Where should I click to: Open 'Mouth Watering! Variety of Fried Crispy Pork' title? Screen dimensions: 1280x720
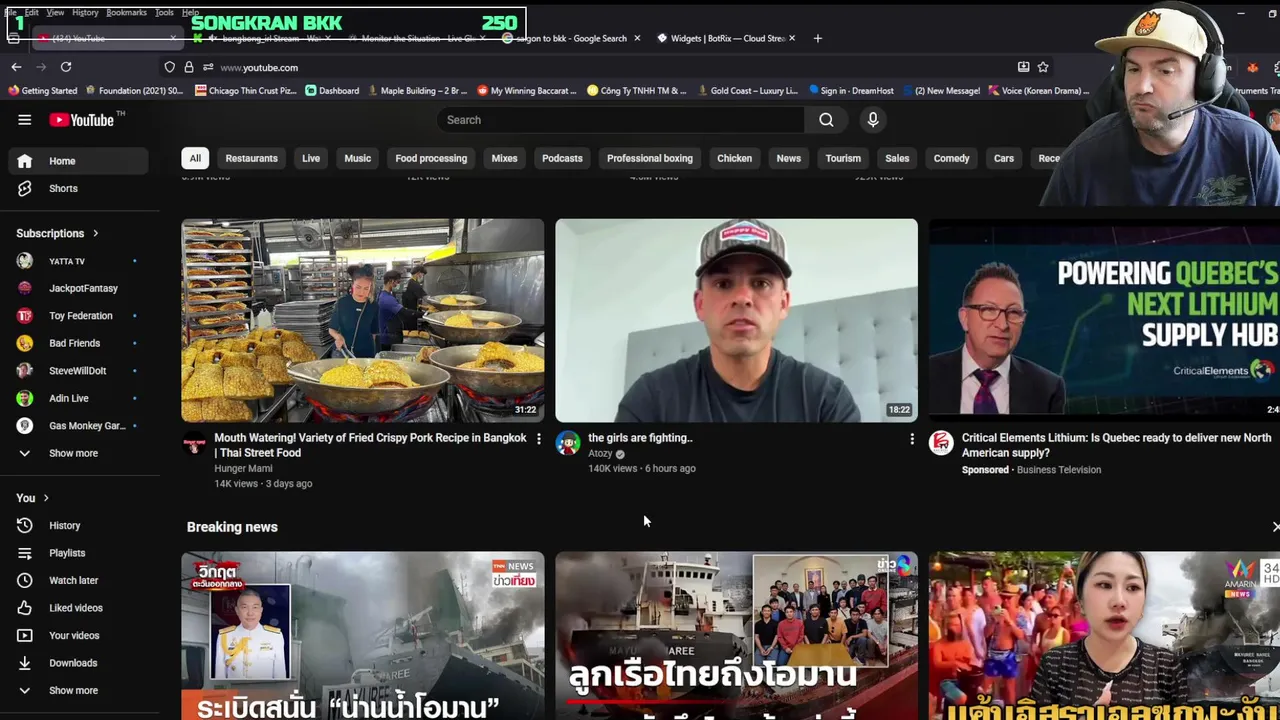pos(370,445)
